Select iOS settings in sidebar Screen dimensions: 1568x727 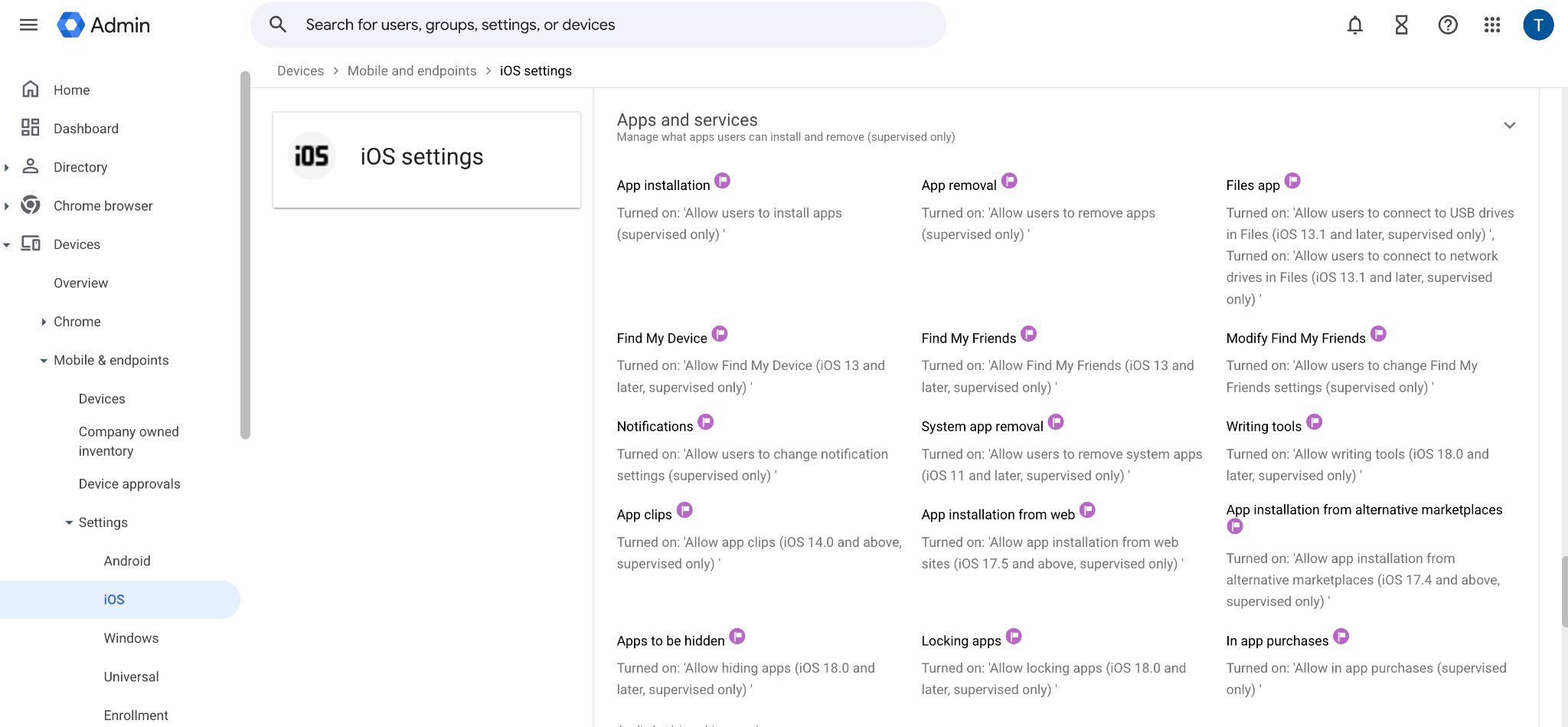click(x=120, y=600)
